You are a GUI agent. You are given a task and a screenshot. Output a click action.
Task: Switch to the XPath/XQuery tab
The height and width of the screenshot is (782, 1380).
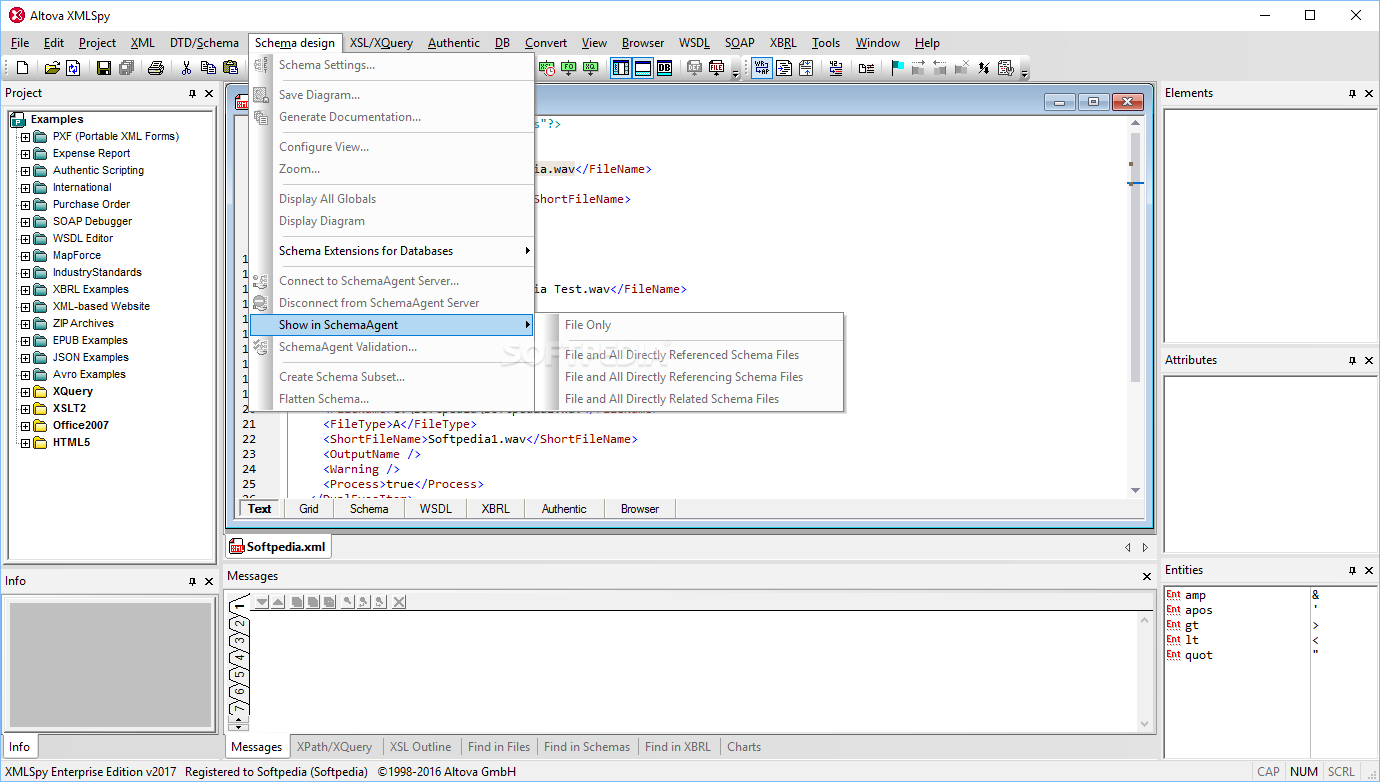coord(334,747)
